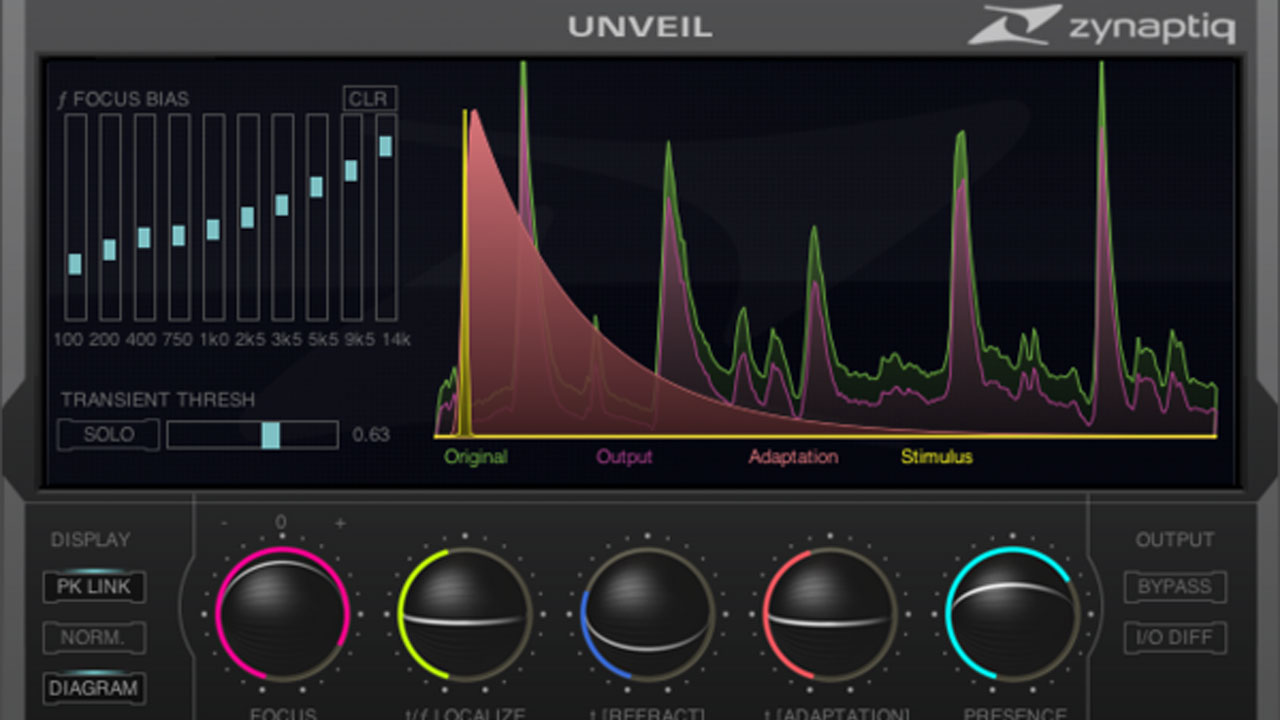Click the TRANSIENT THRESH label
Image resolution: width=1280 pixels, height=720 pixels.
158,400
